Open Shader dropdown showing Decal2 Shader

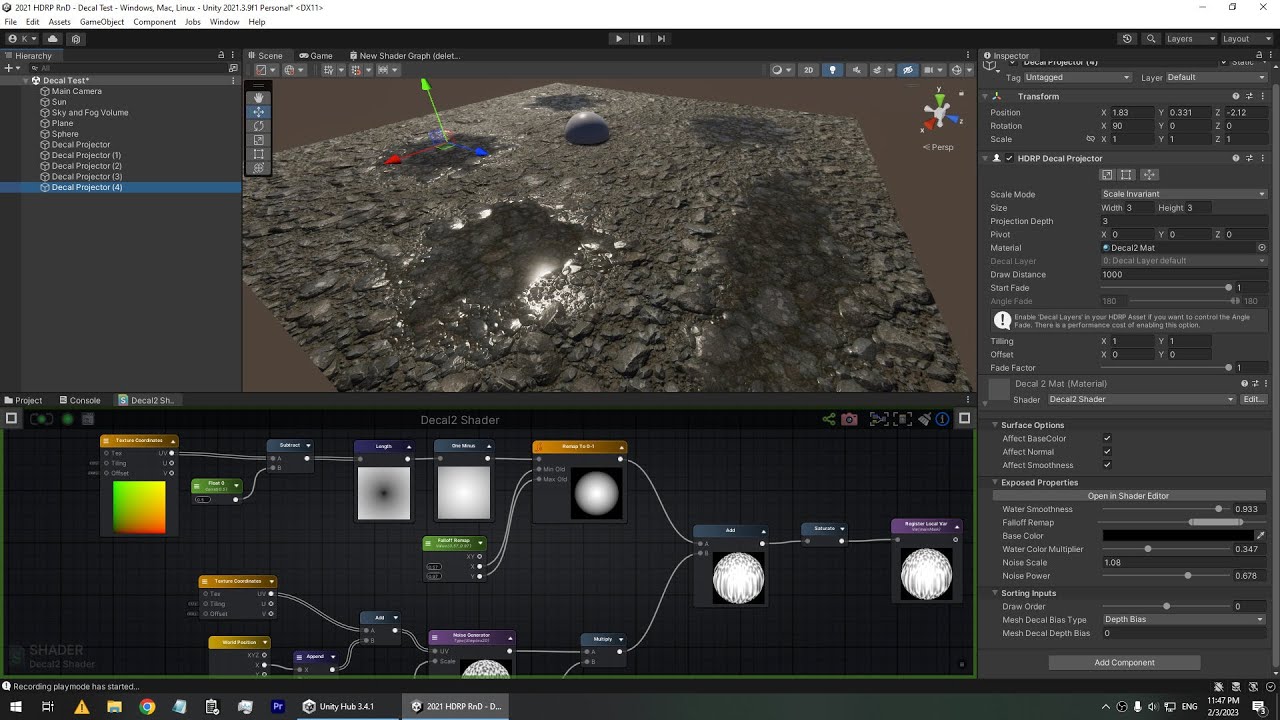(x=1142, y=400)
